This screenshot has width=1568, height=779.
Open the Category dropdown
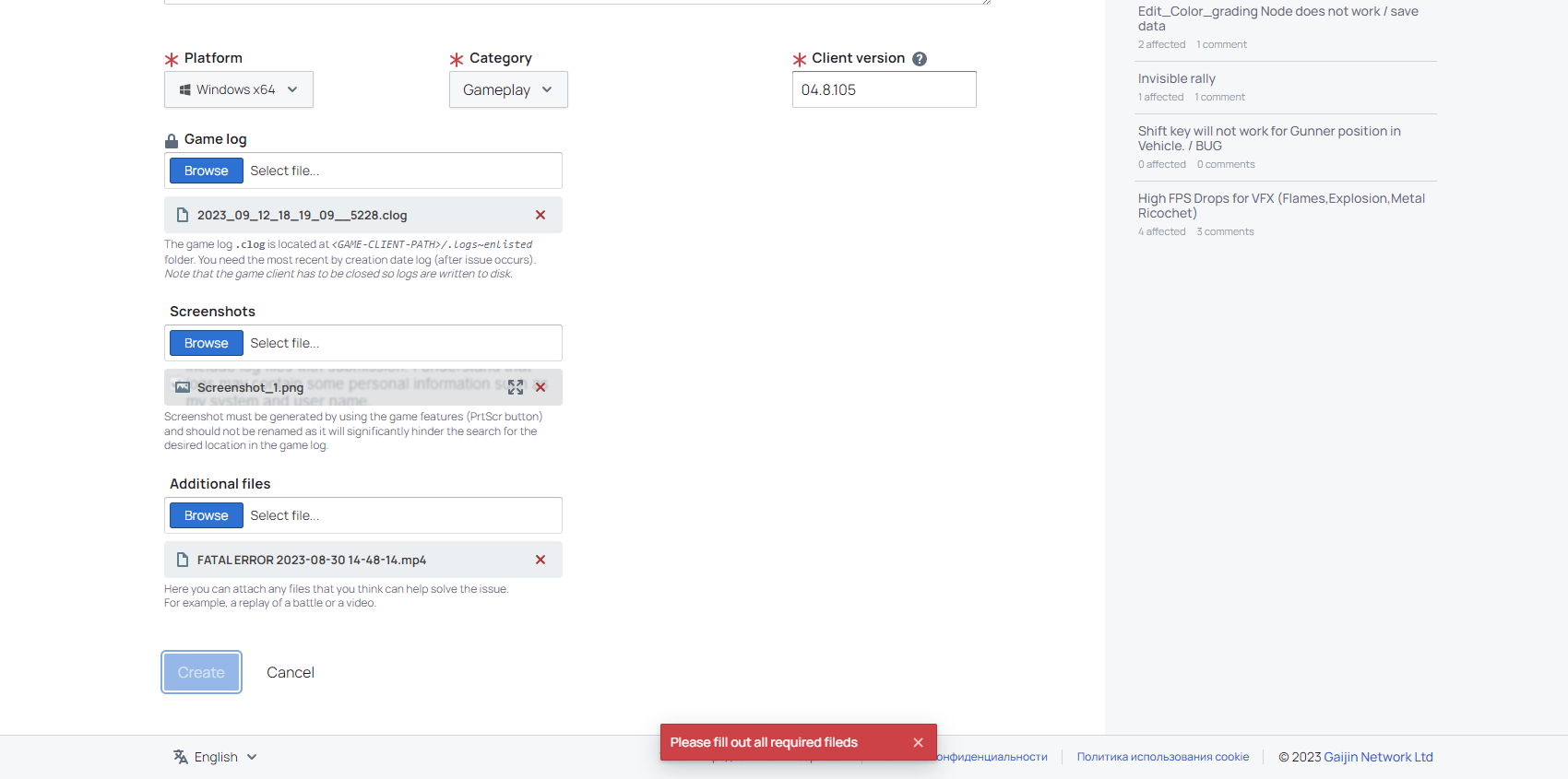pyautogui.click(x=508, y=89)
